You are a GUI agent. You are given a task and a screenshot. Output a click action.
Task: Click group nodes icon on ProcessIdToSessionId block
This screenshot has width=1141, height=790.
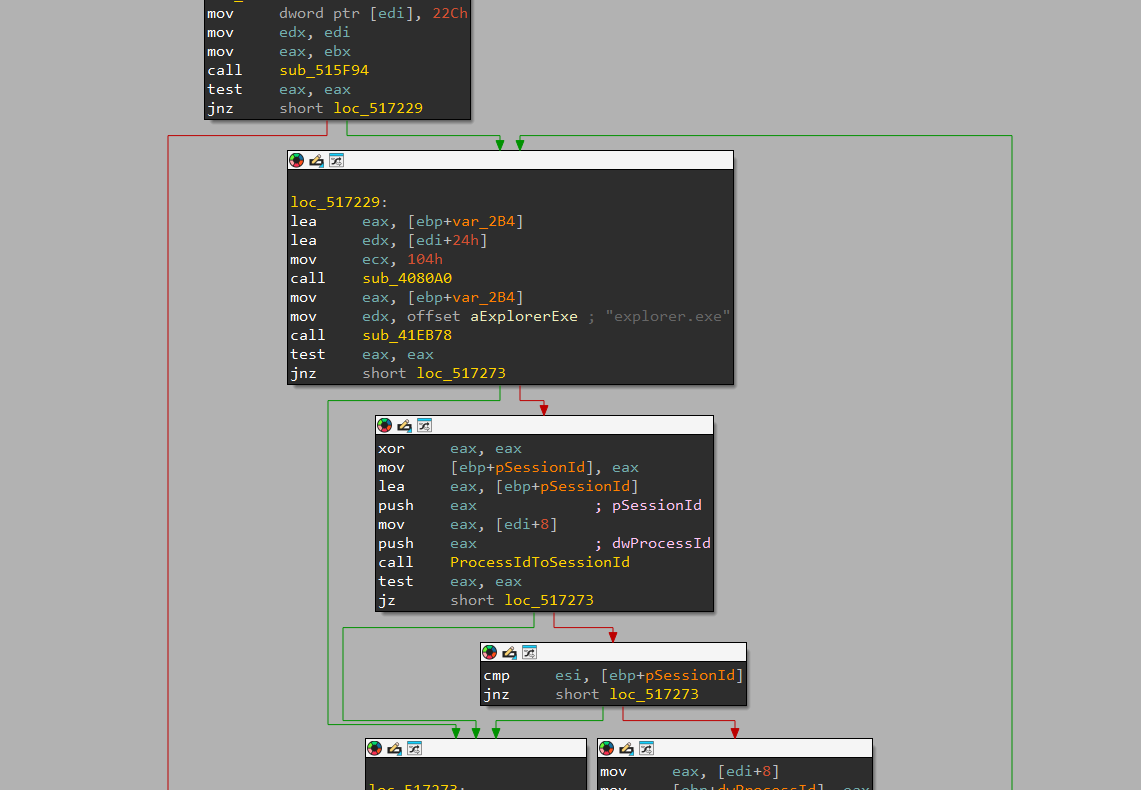tap(424, 425)
